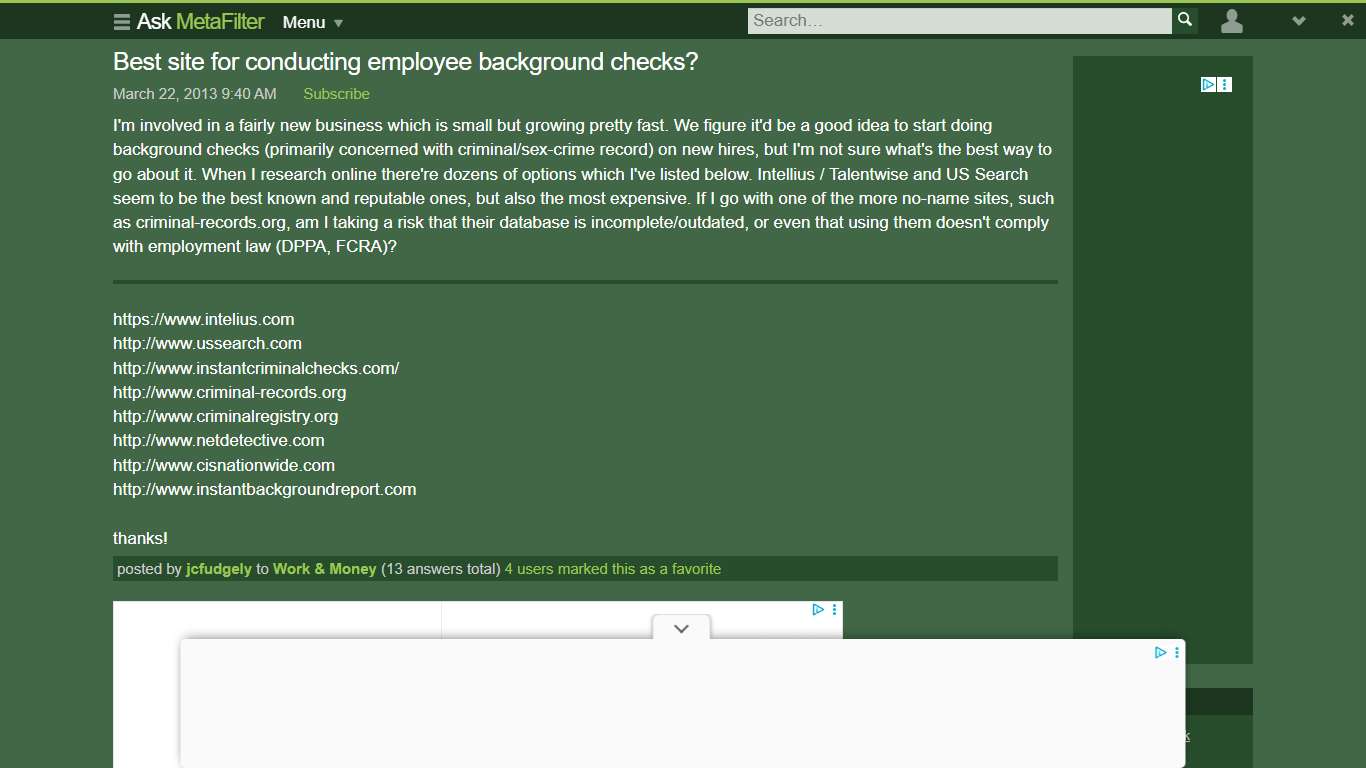Open the jcfudgely user profile link
The image size is (1366, 768).
coord(218,569)
